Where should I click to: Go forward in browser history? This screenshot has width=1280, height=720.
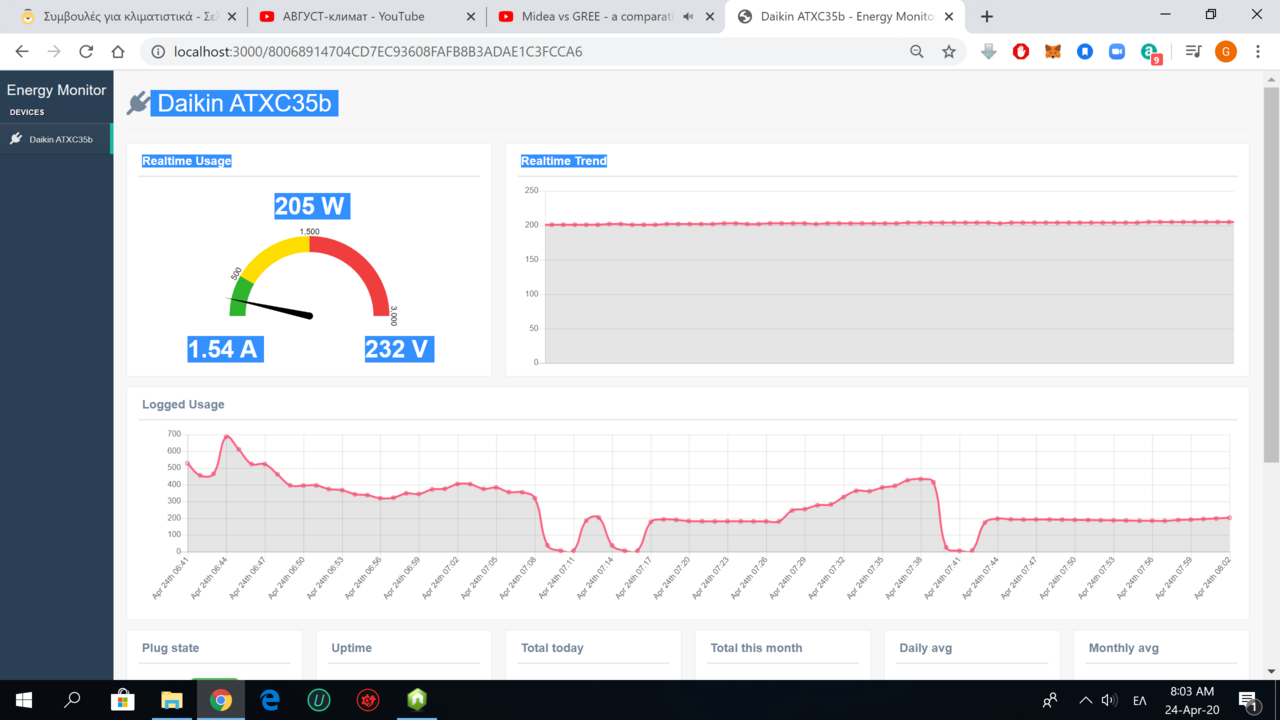point(54,52)
